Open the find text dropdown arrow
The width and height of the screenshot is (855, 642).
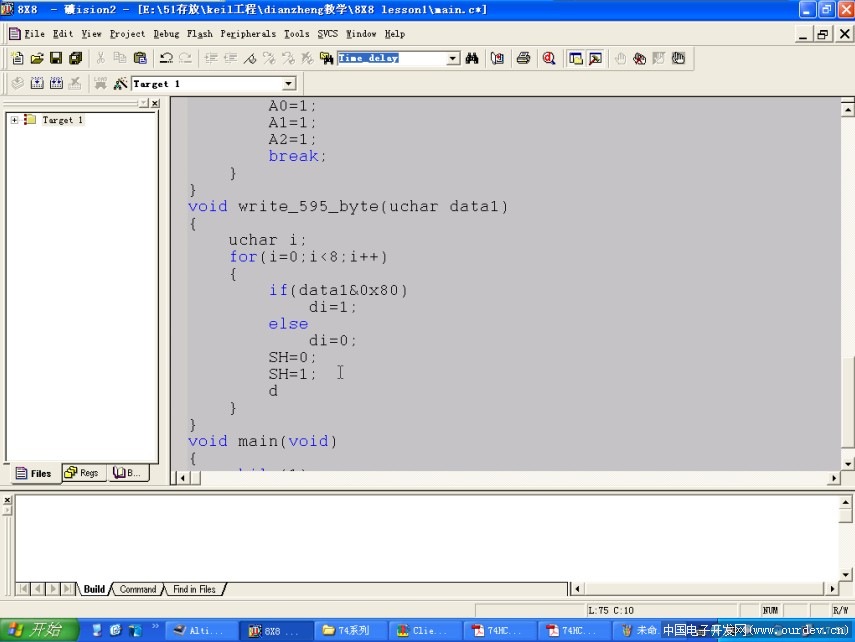click(453, 58)
